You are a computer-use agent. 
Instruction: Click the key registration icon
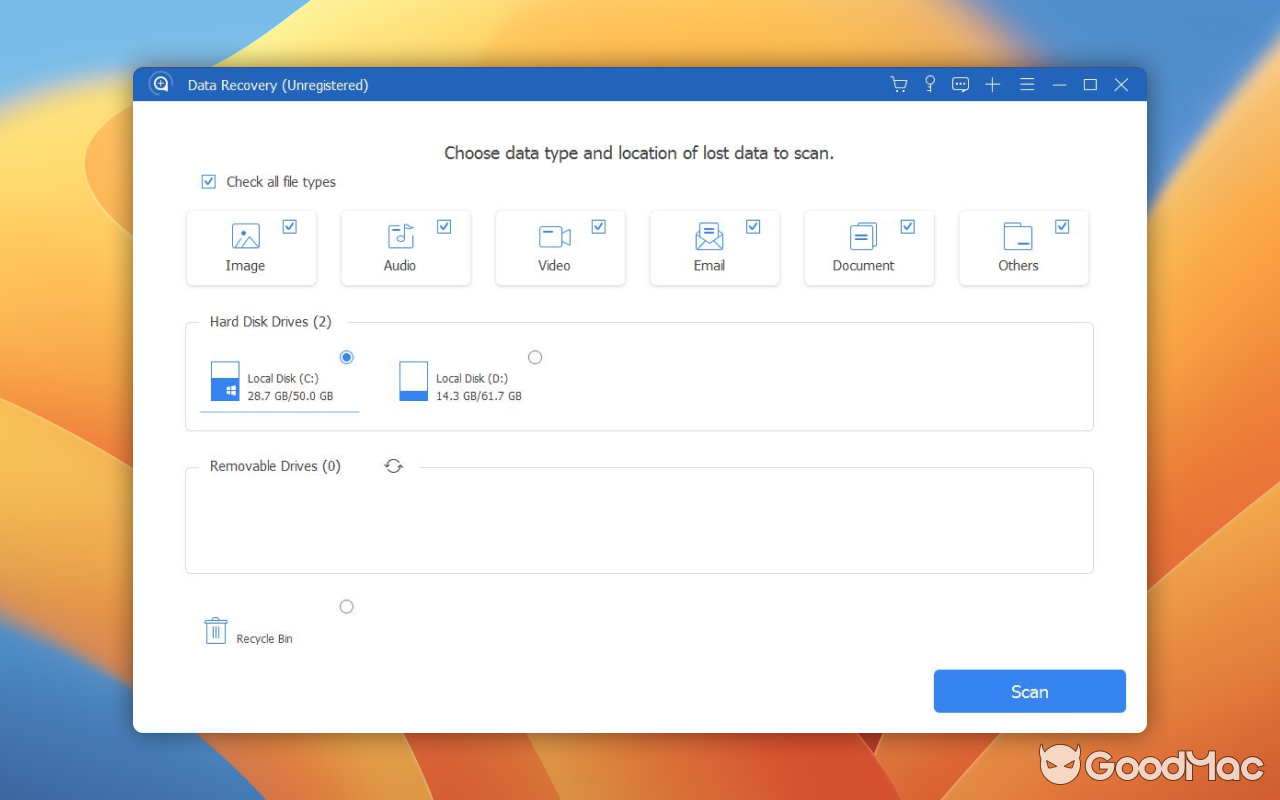pyautogui.click(x=929, y=85)
